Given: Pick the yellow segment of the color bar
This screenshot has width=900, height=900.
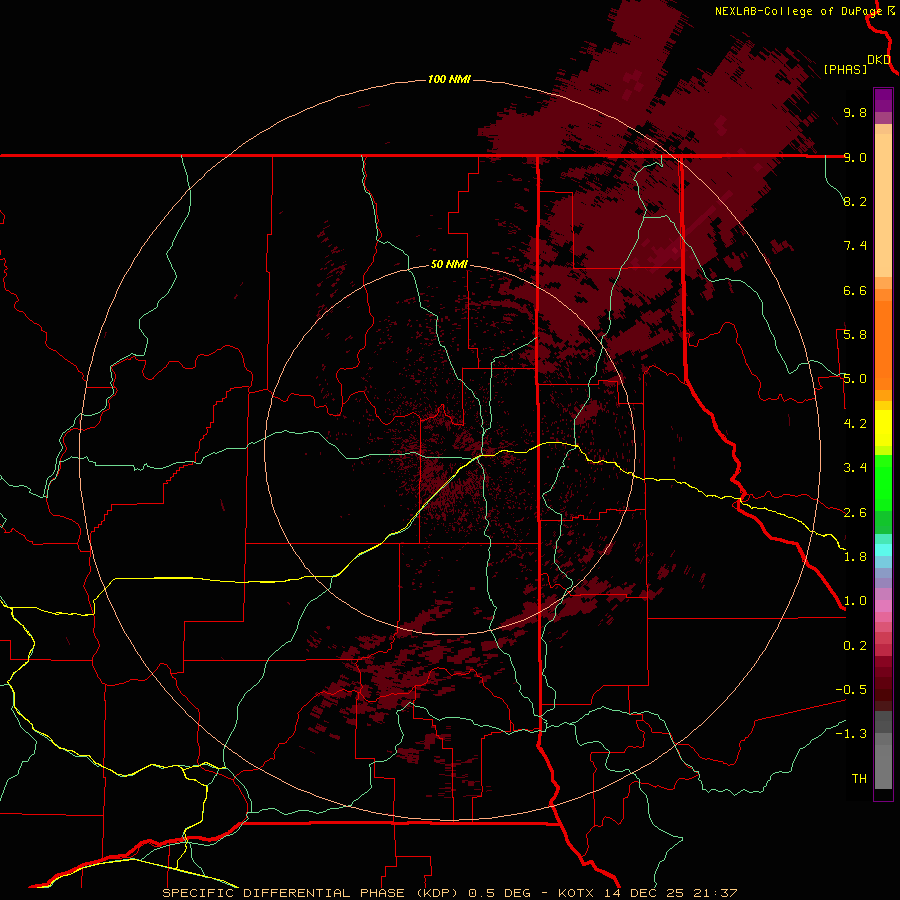Looking at the screenshot, I should click(x=883, y=428).
